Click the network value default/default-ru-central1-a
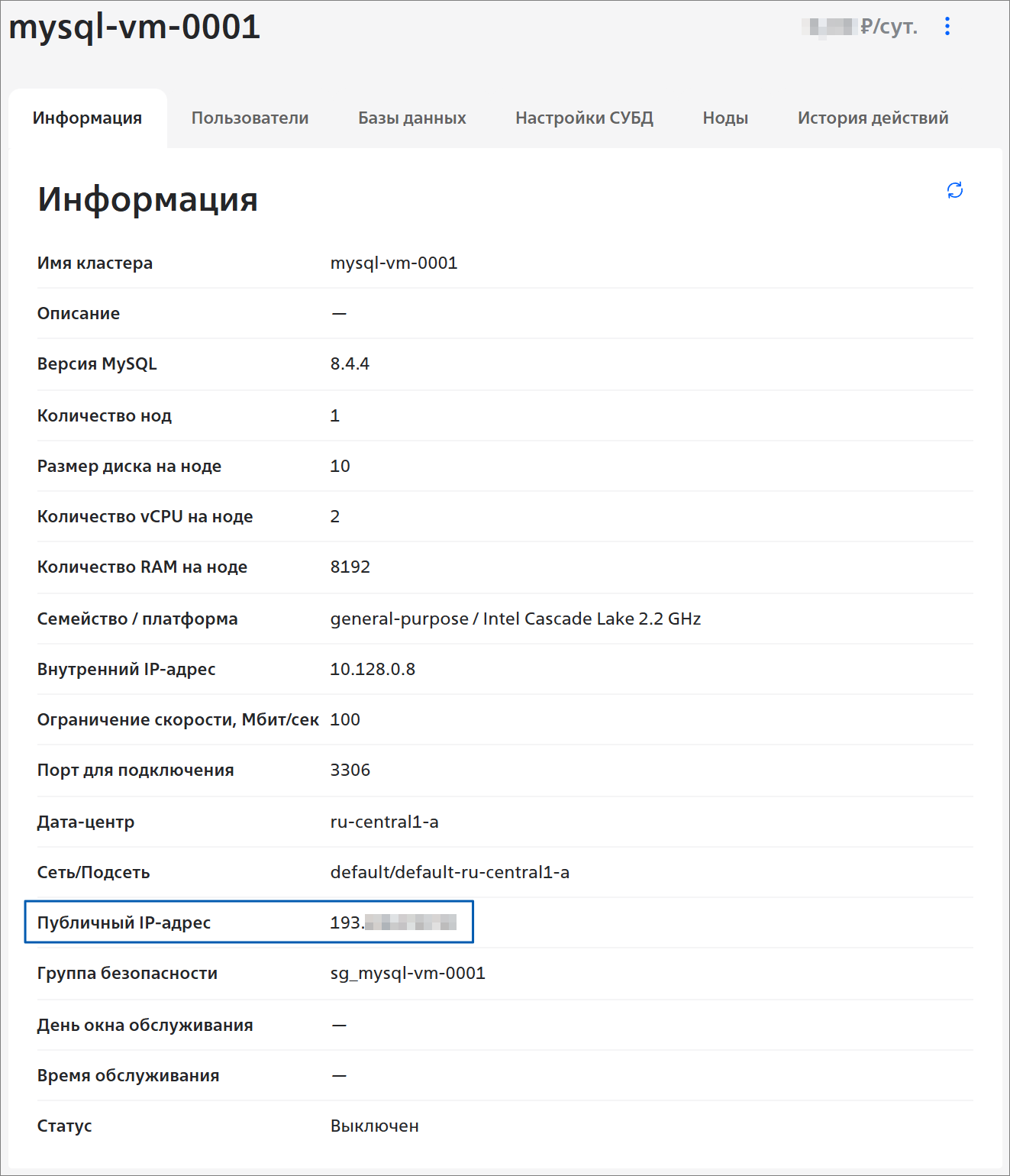Image resolution: width=1010 pixels, height=1176 pixels. point(450,872)
